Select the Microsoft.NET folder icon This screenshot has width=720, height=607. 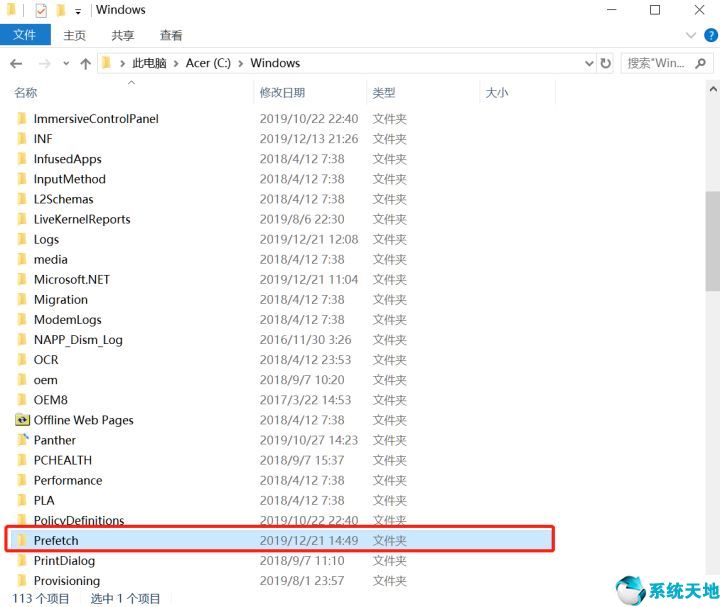coord(22,279)
